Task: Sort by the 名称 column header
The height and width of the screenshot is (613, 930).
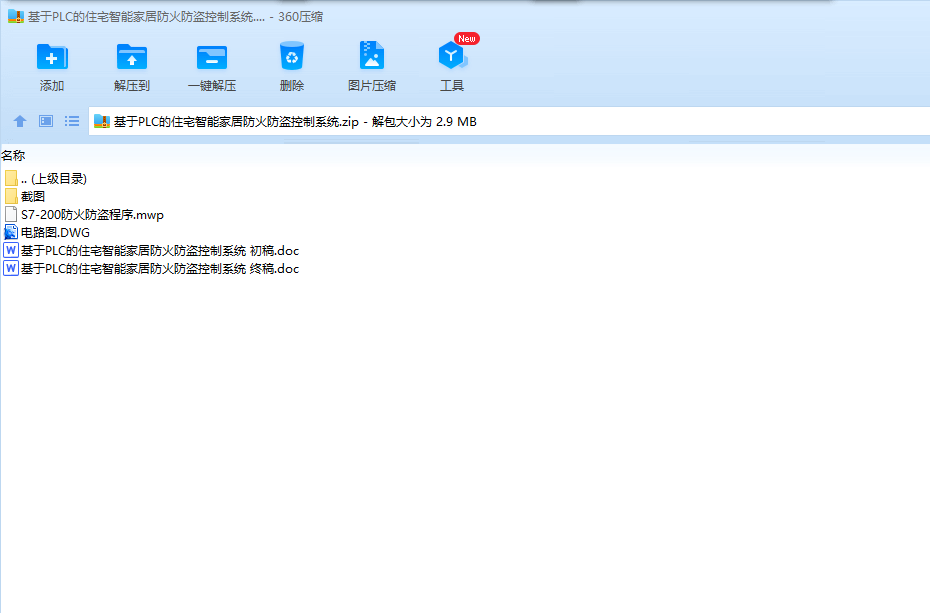Action: [x=13, y=155]
